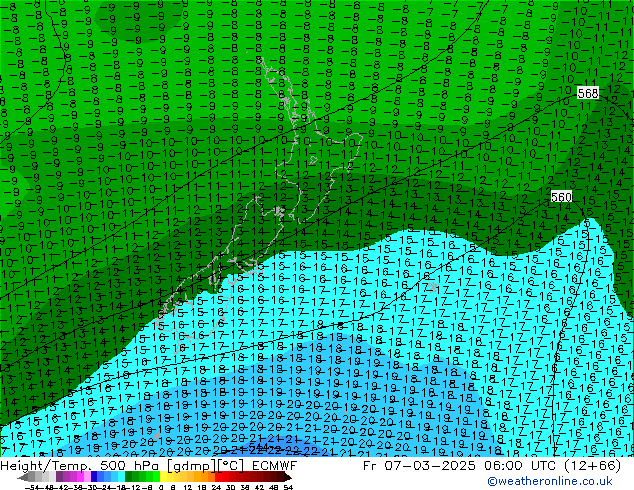Pick the bright green legend color segment
Viewport: 634px width, 490px height.
pyautogui.click(x=156, y=478)
